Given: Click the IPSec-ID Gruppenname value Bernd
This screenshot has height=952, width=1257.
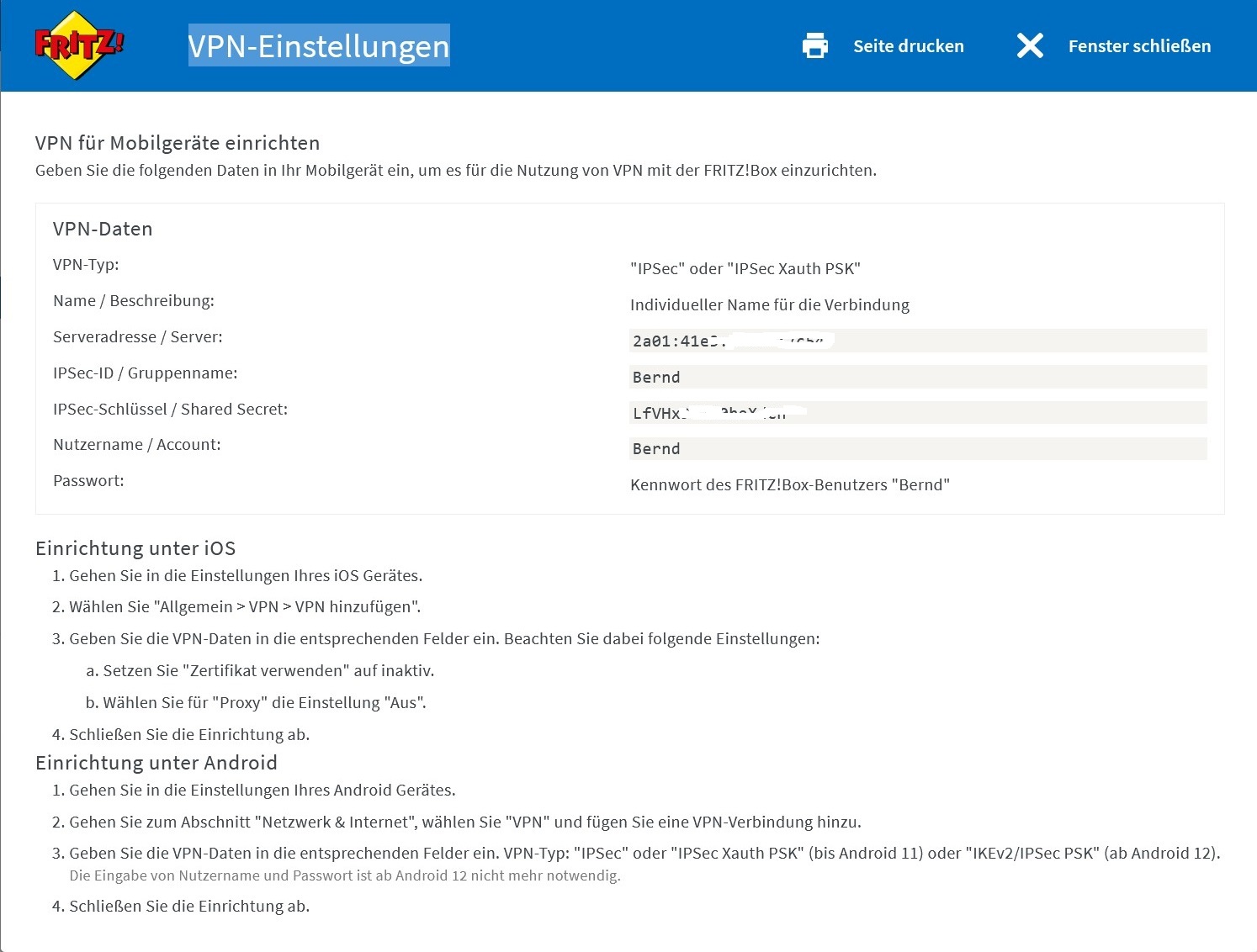Looking at the screenshot, I should click(918, 377).
